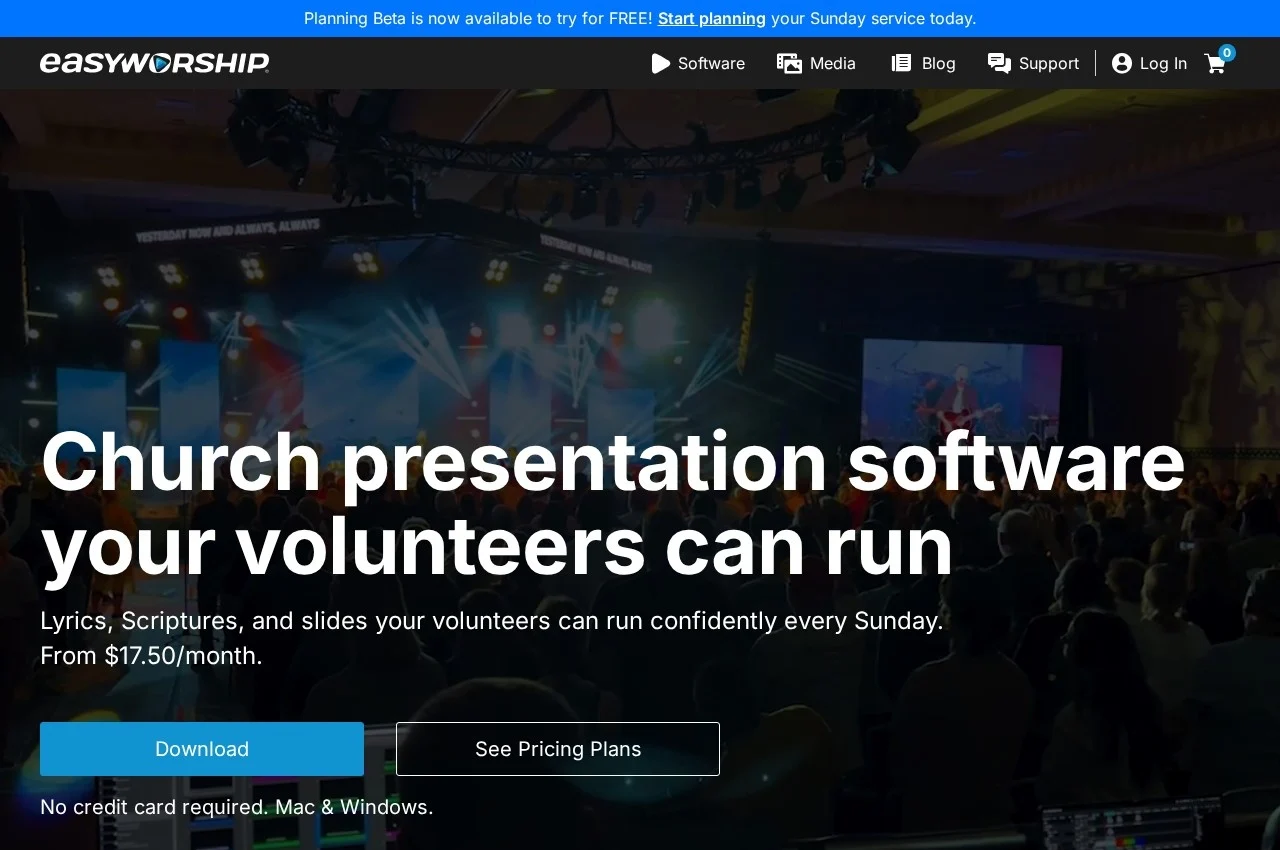The image size is (1280, 850).
Task: Click the Church presentation software headline
Action: coord(612,504)
